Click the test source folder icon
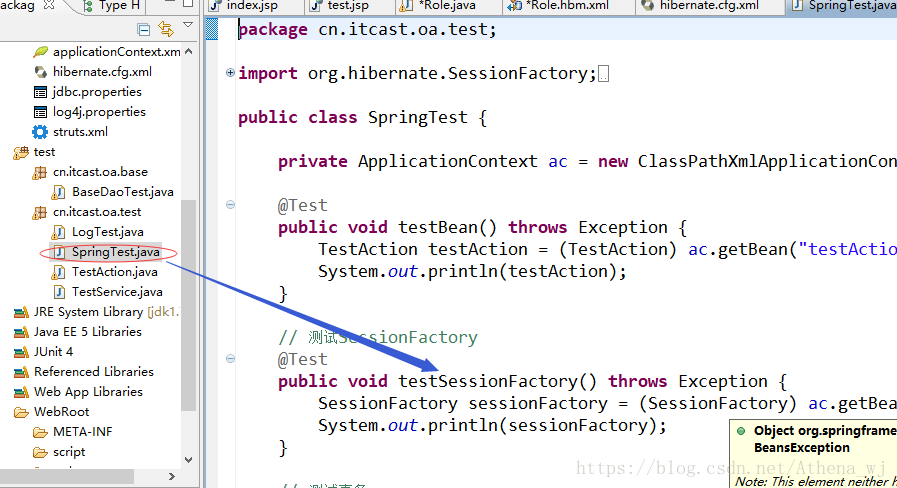897x488 pixels. point(21,152)
